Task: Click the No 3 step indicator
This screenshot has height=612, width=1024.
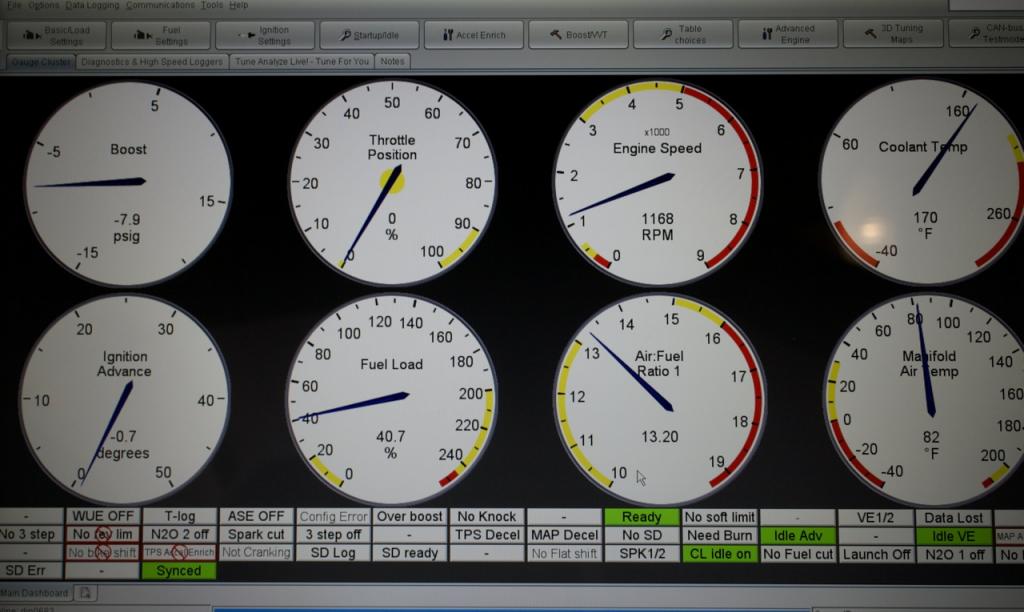Action: point(29,534)
